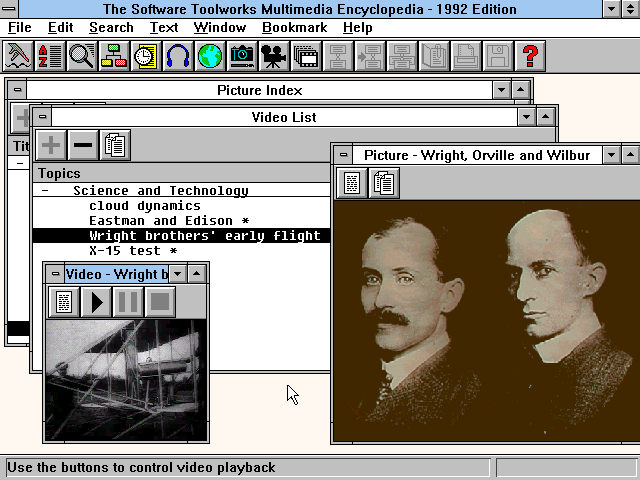Image resolution: width=640 pixels, height=480 pixels.
Task: Click the copy pages icon in Video List
Action: [x=115, y=145]
